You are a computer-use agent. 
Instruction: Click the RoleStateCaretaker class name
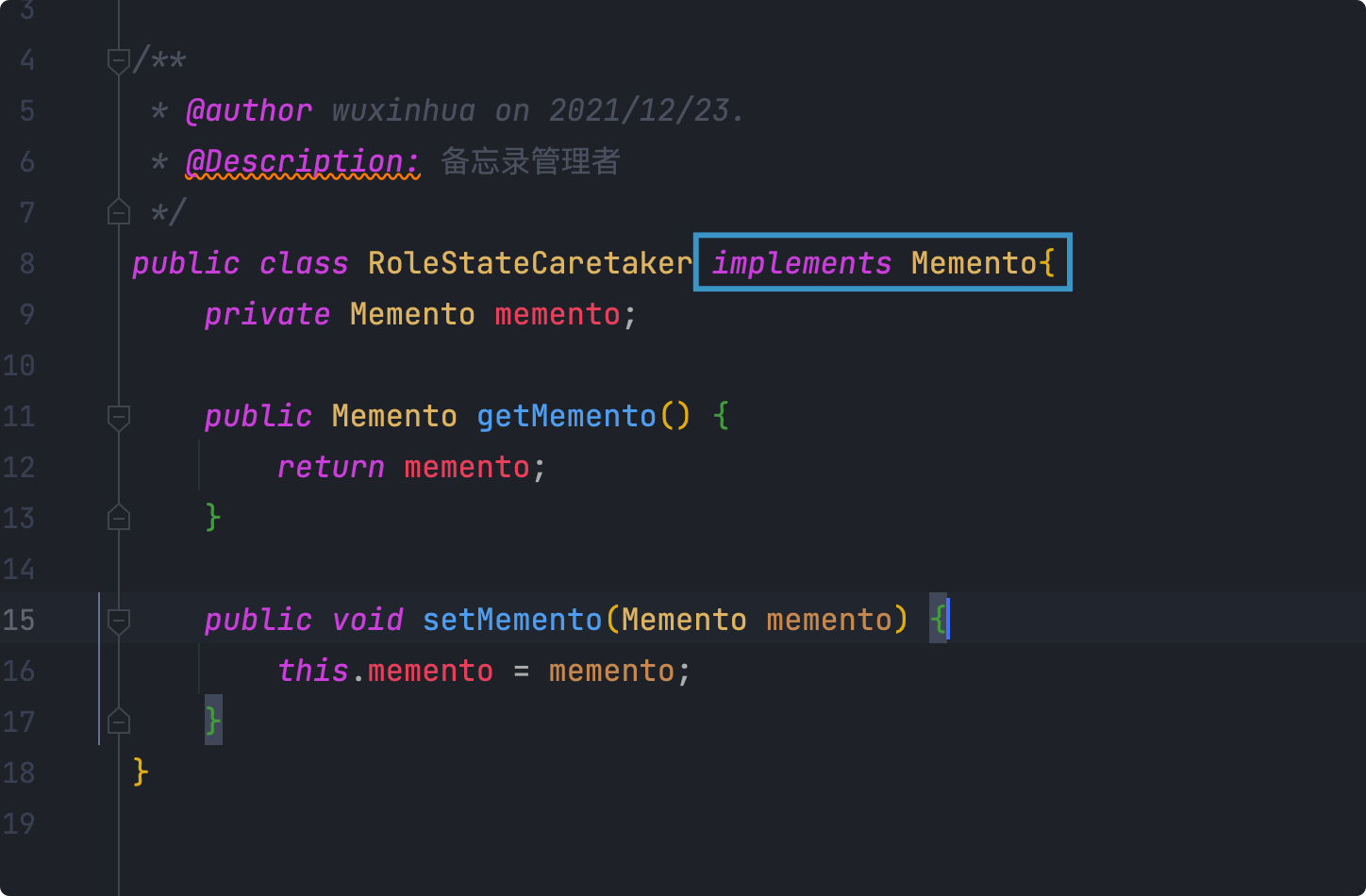coord(529,263)
